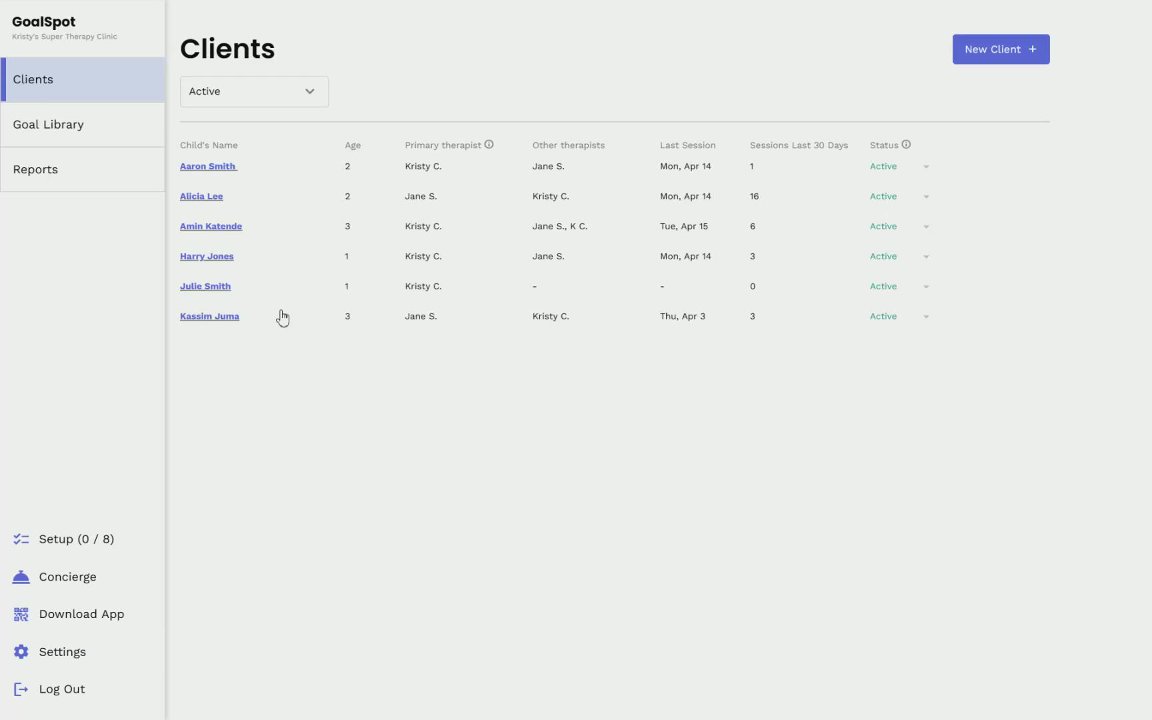Image resolution: width=1152 pixels, height=720 pixels.
Task: Open status dropdown arrow for Harry Jones
Action: [926, 257]
